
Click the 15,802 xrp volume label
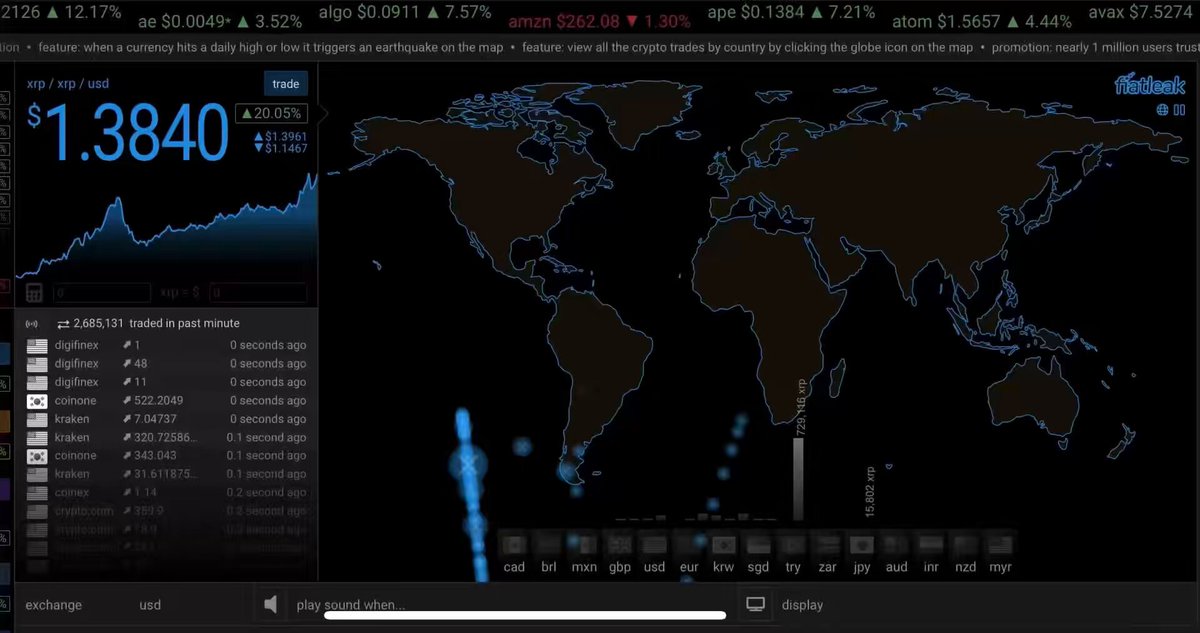(x=870, y=491)
